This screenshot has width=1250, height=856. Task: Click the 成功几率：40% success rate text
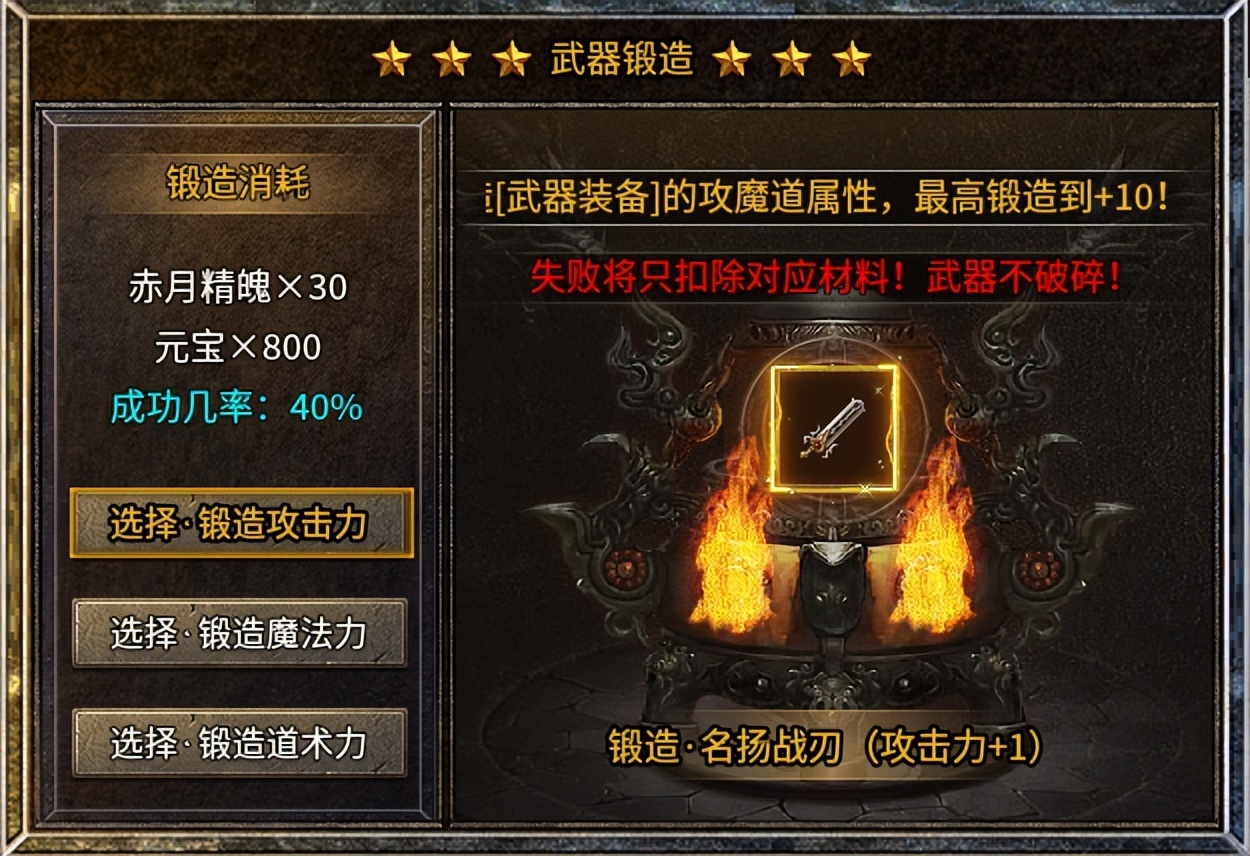click(236, 407)
